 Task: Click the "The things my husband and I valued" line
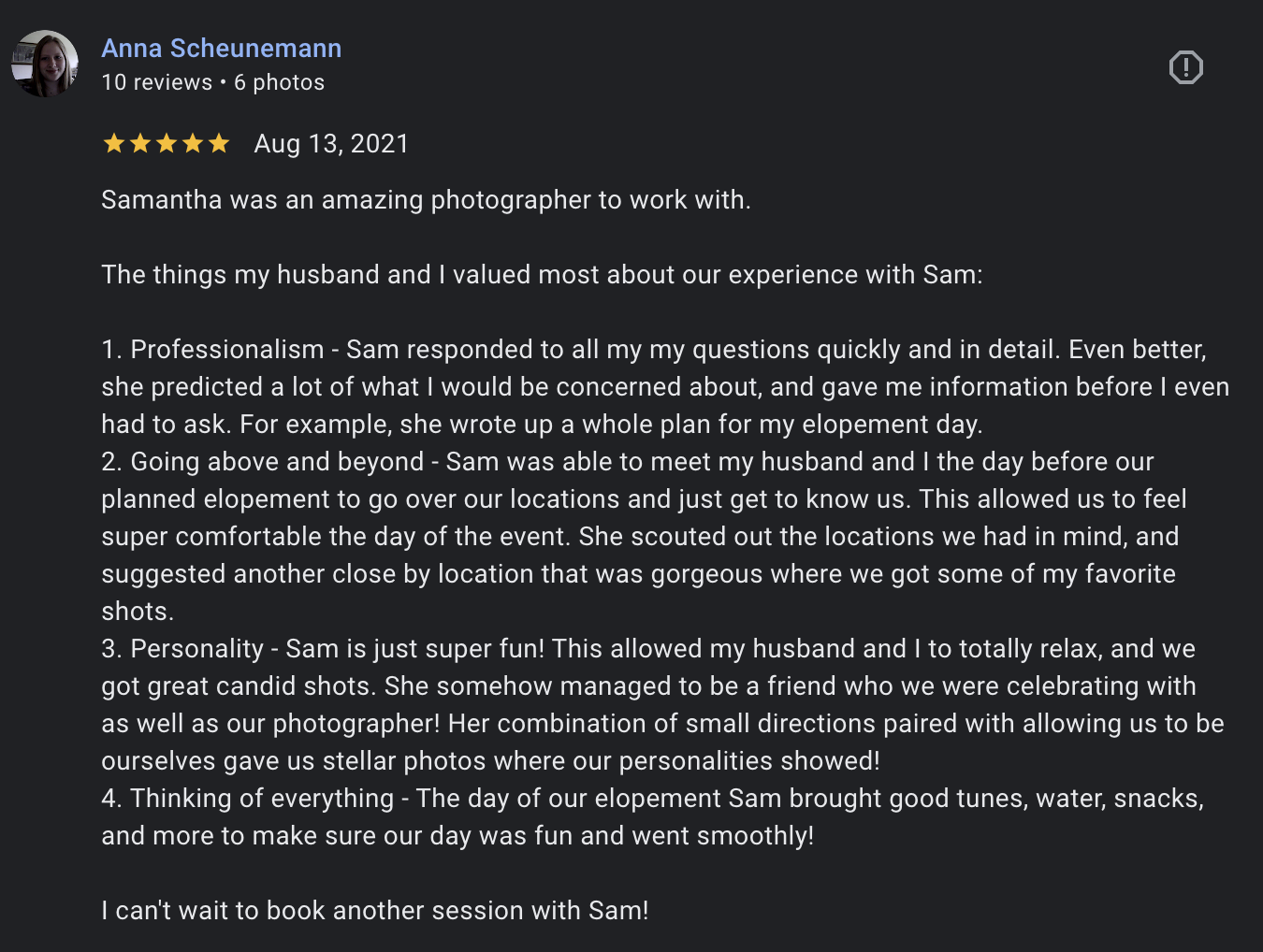click(x=542, y=275)
